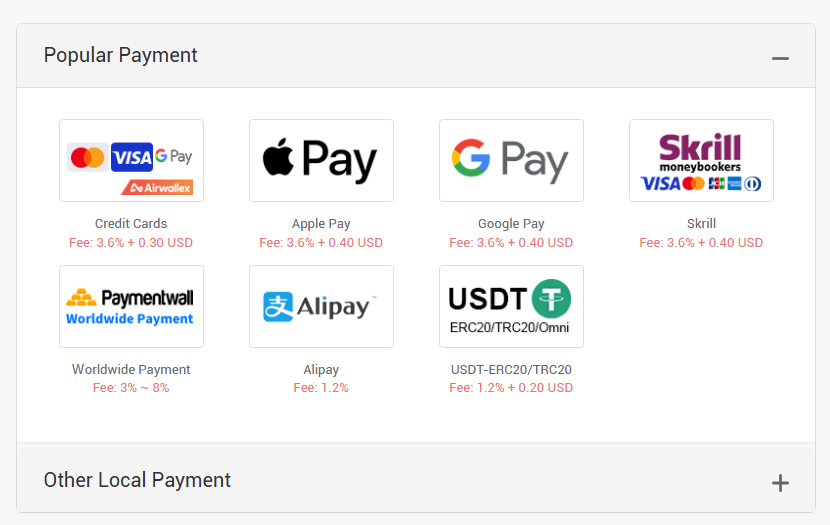Click the Worldwide Payment fee 3% ~ 8% text

pyautogui.click(x=131, y=388)
